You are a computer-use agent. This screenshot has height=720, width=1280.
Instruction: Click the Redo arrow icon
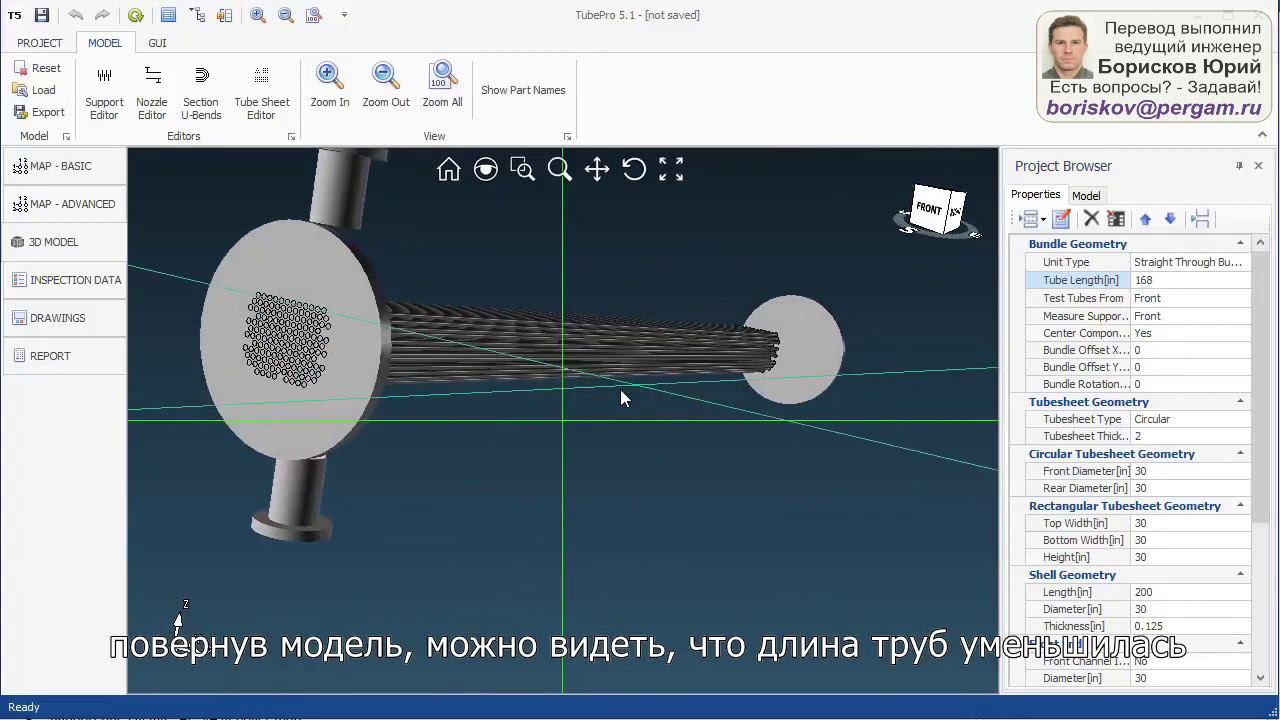point(102,15)
